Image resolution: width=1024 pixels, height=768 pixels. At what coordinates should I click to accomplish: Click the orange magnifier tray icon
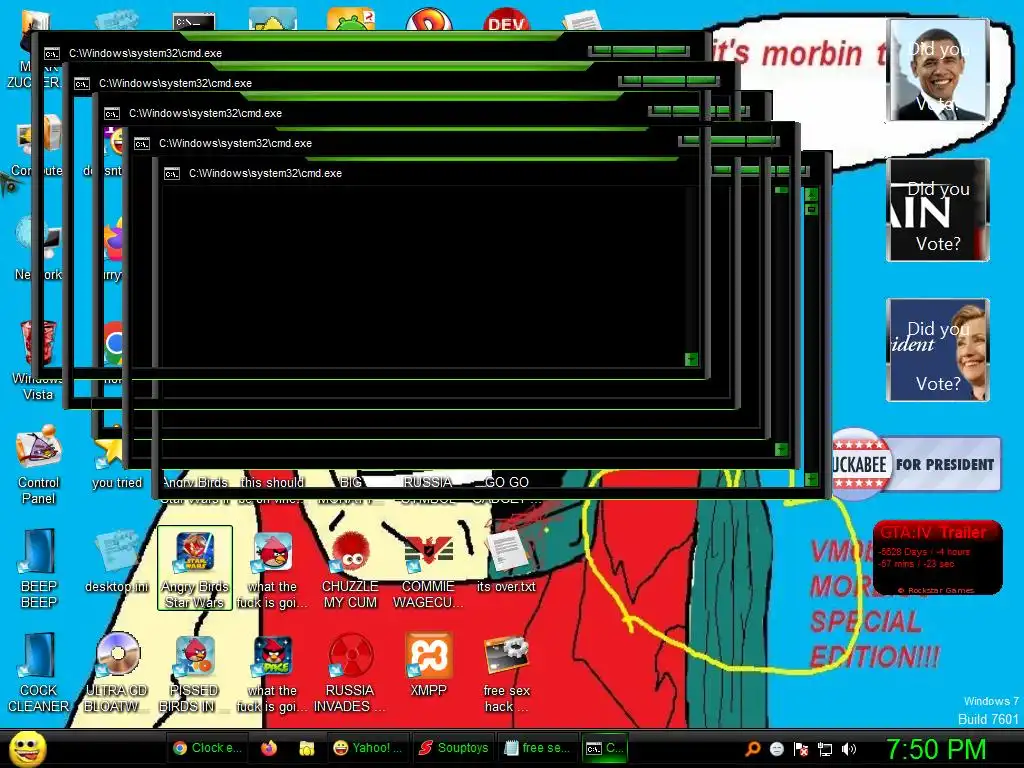[752, 748]
